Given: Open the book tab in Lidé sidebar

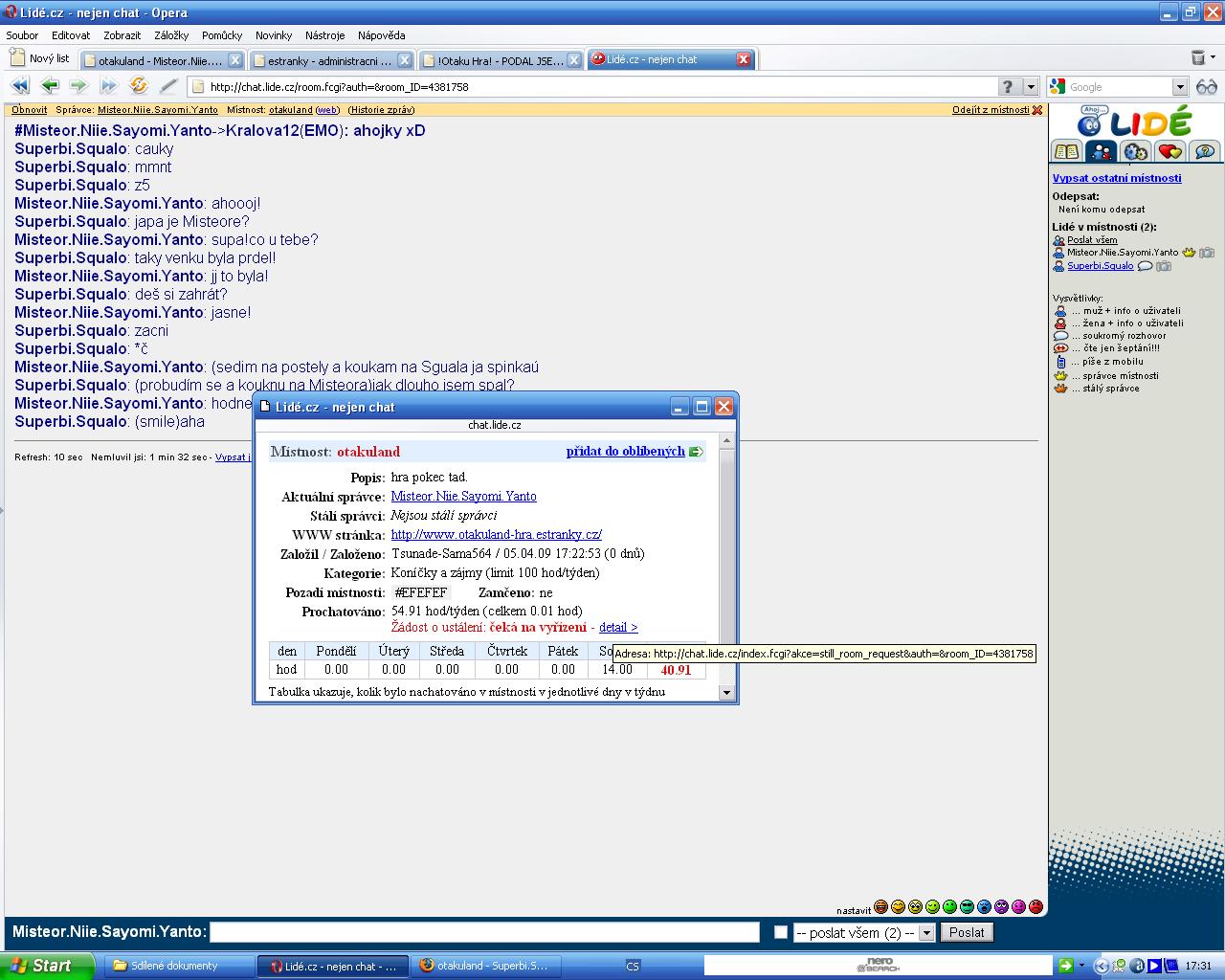Looking at the screenshot, I should [x=1067, y=151].
